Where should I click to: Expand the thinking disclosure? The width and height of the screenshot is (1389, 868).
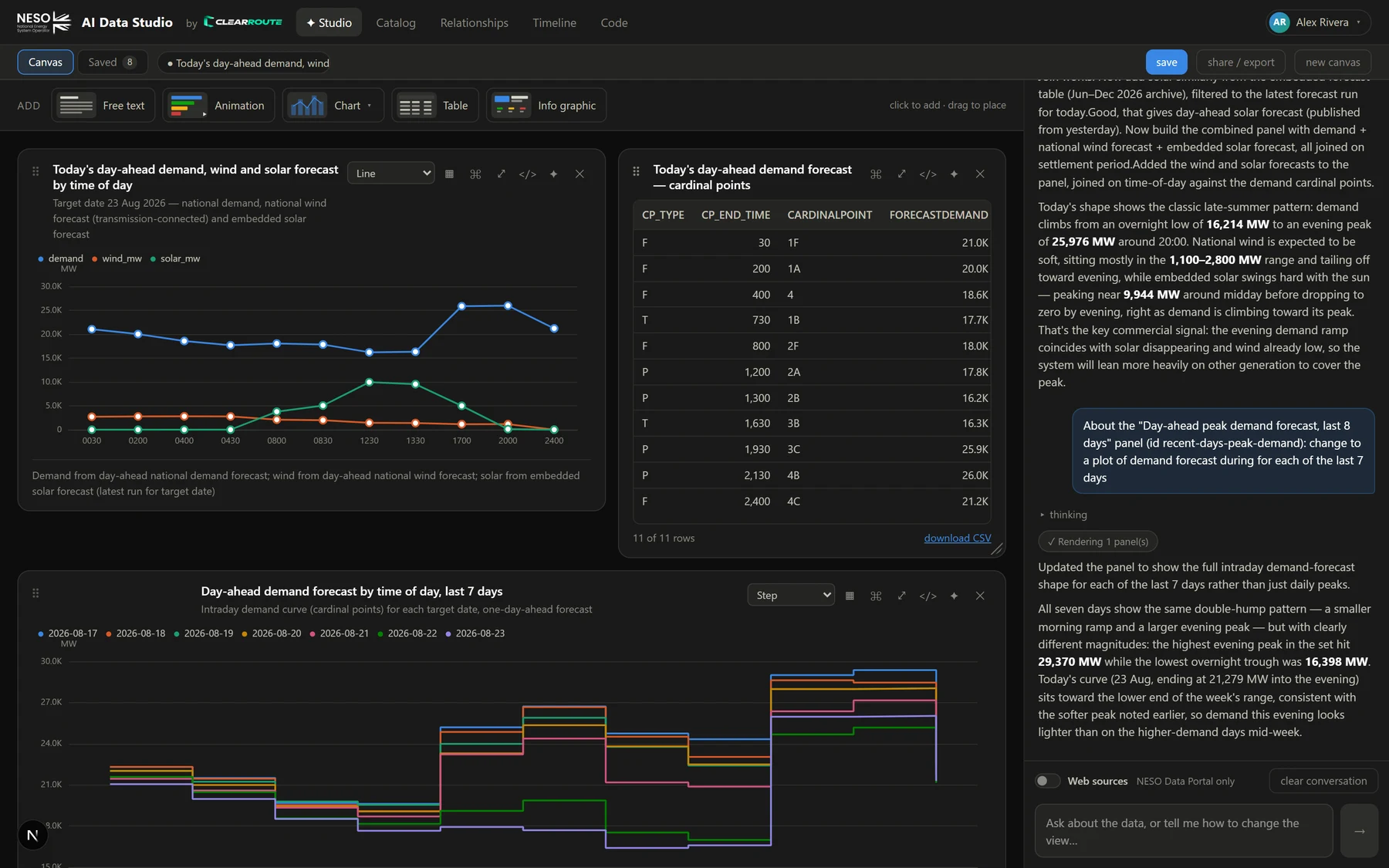1063,515
